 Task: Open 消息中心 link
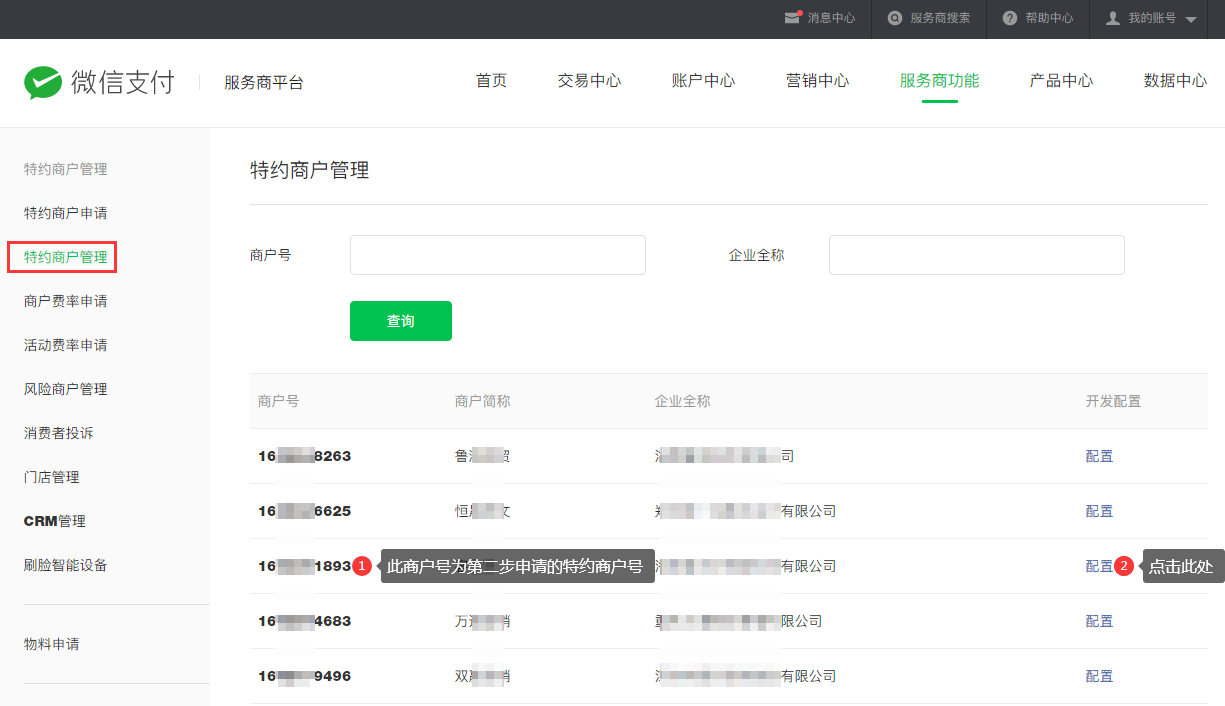tap(831, 18)
